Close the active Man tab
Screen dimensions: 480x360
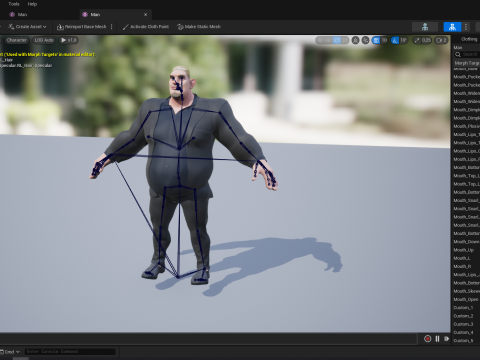pos(145,15)
